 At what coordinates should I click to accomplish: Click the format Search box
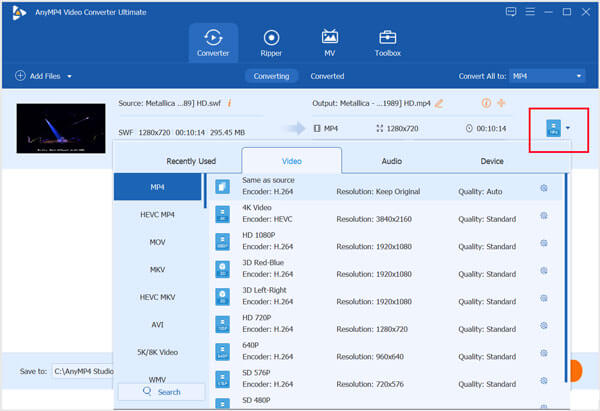tap(161, 392)
